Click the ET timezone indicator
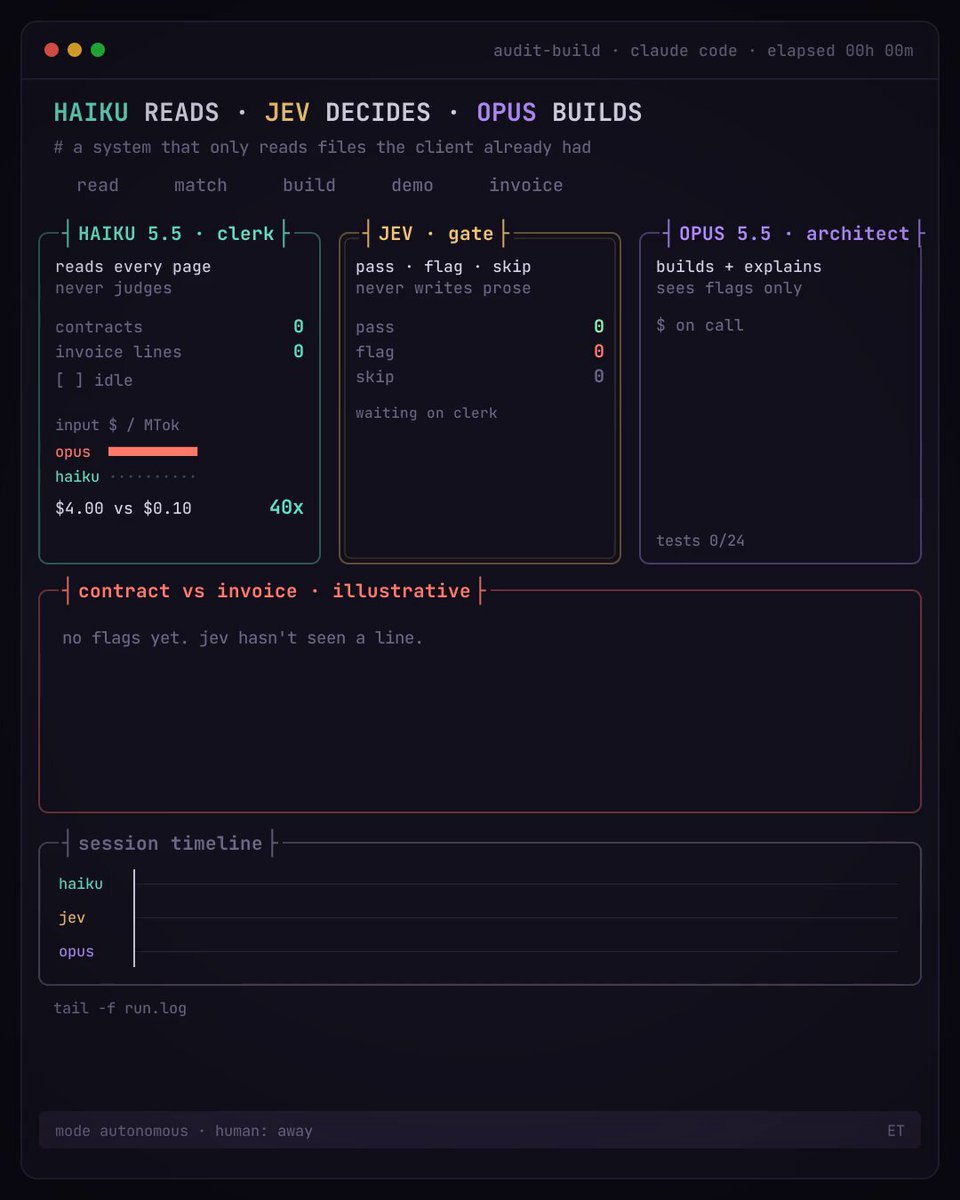Image resolution: width=960 pixels, height=1200 pixels. pos(896,1131)
